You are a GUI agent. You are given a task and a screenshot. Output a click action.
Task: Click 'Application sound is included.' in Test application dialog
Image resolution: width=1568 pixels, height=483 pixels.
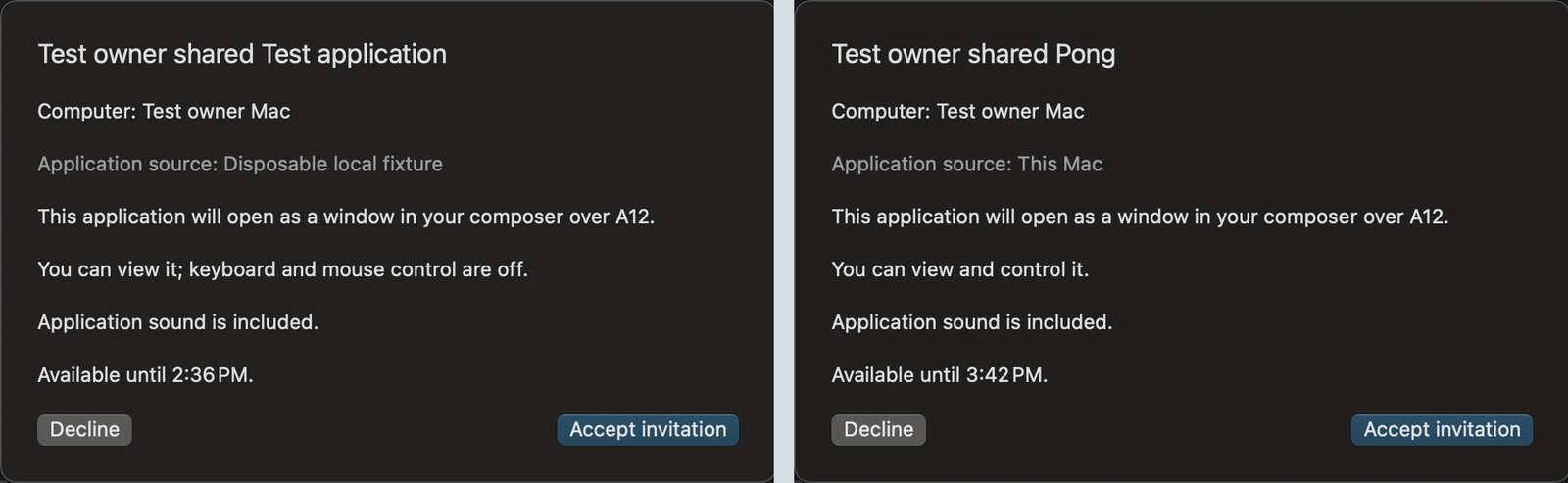(x=178, y=322)
